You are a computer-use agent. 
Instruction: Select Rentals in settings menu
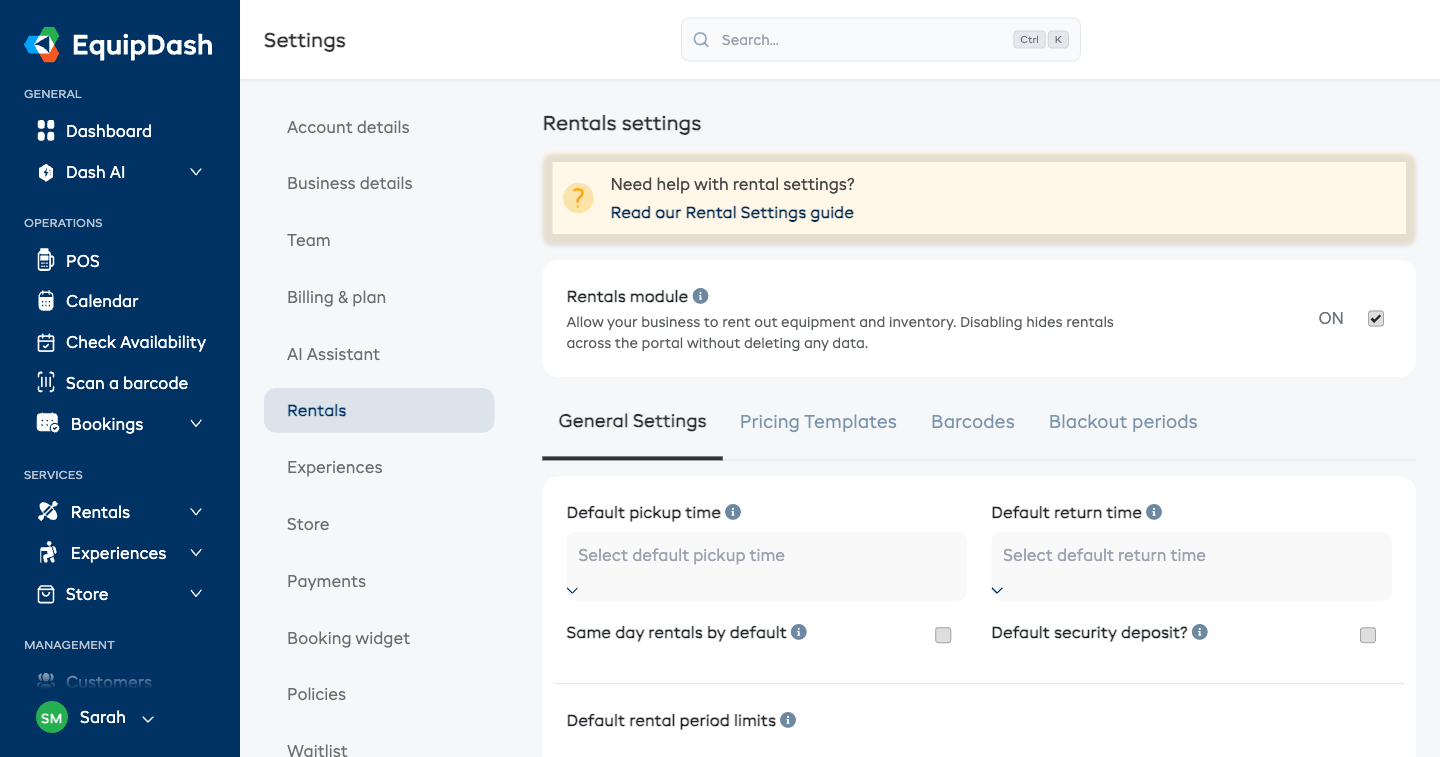pyautogui.click(x=379, y=410)
